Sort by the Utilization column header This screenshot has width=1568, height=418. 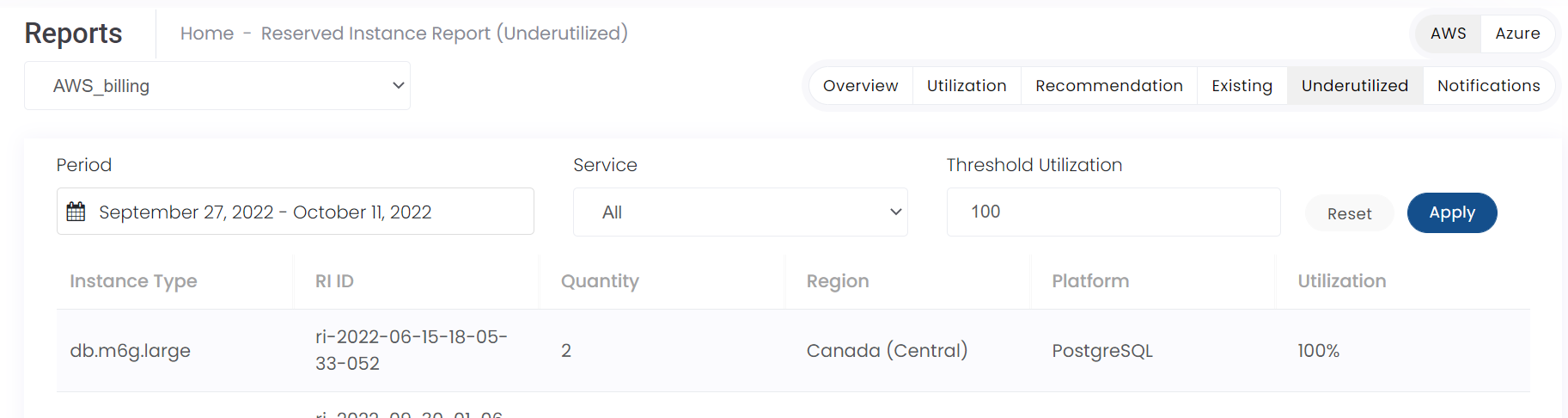[1341, 281]
